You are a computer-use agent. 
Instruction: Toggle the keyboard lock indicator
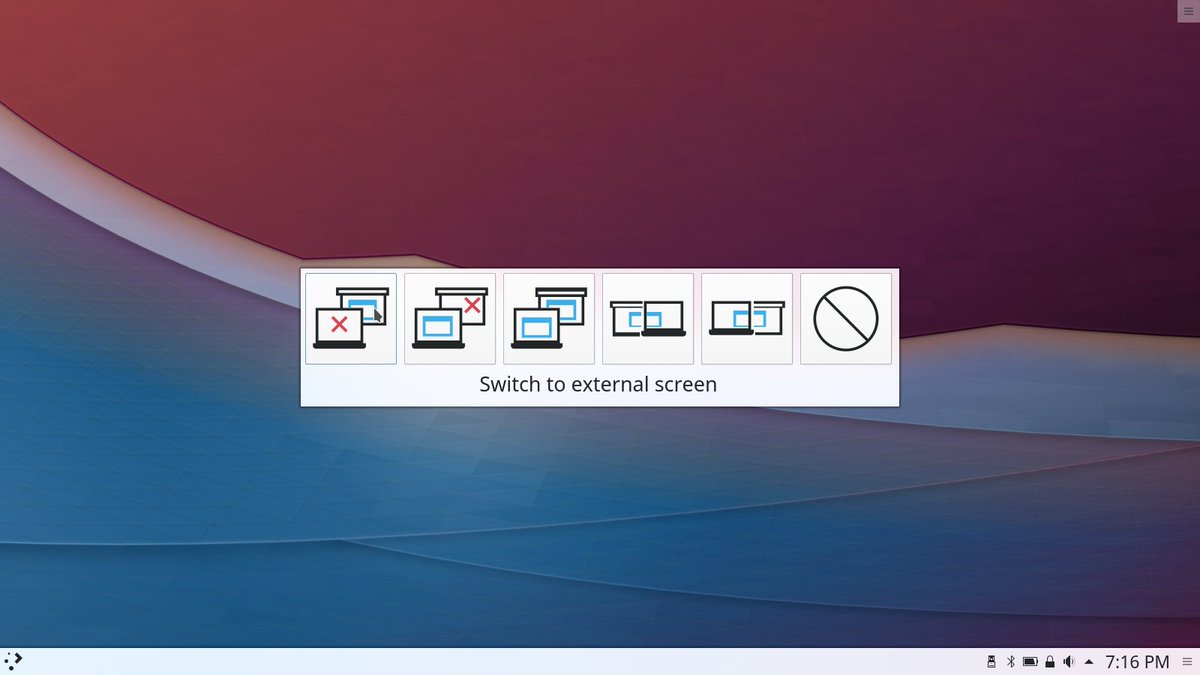1049,661
